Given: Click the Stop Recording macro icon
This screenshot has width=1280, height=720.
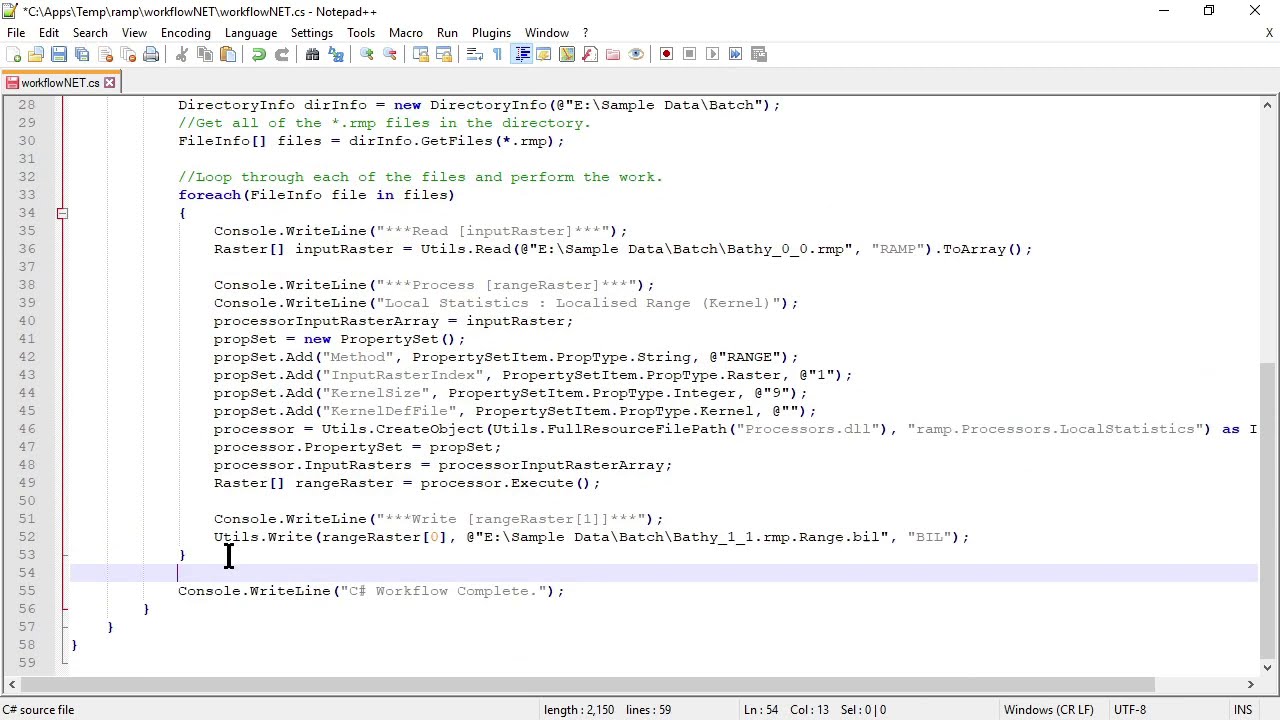Looking at the screenshot, I should [690, 54].
